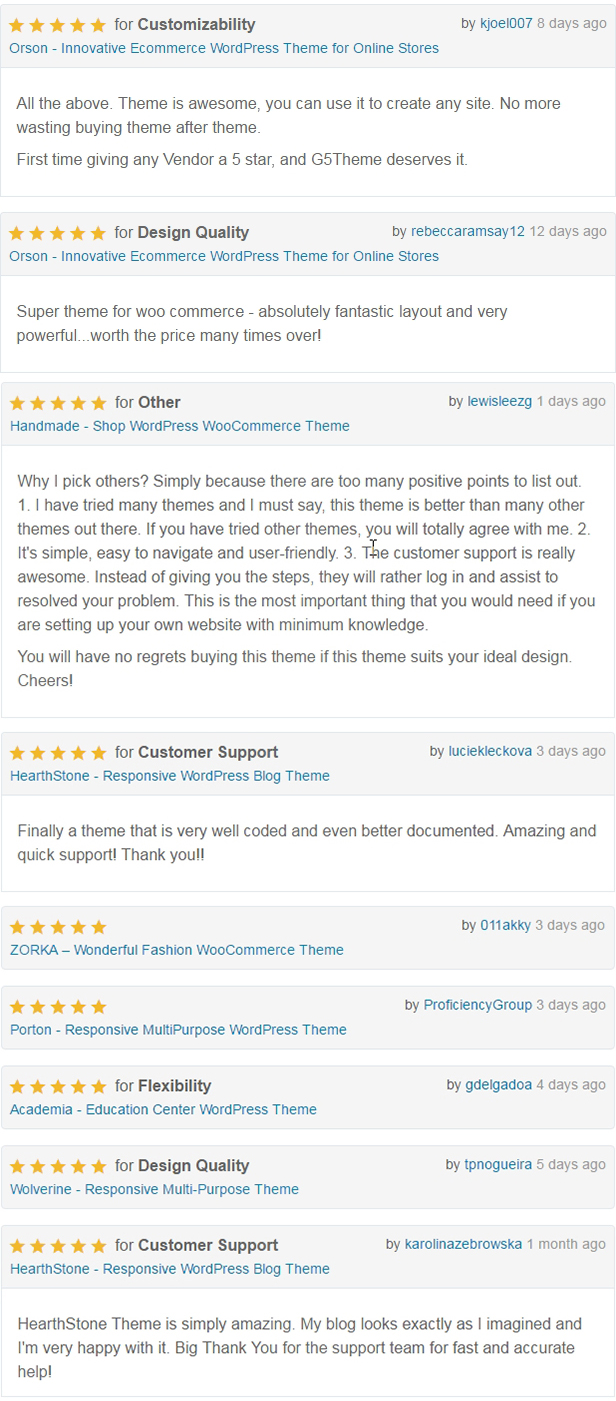Click star rating on the ZORKA review

[58, 927]
